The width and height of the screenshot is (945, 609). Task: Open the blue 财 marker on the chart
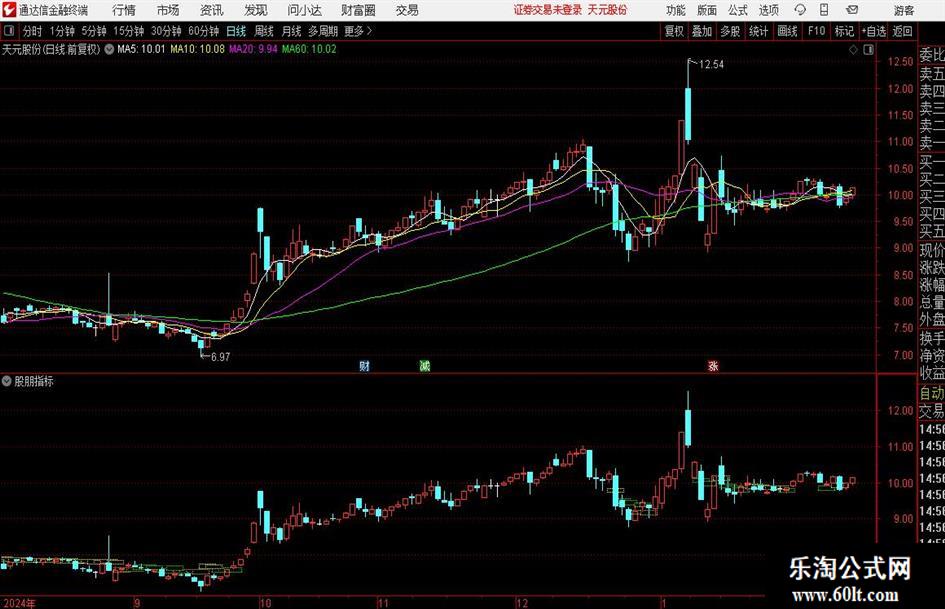coord(364,365)
